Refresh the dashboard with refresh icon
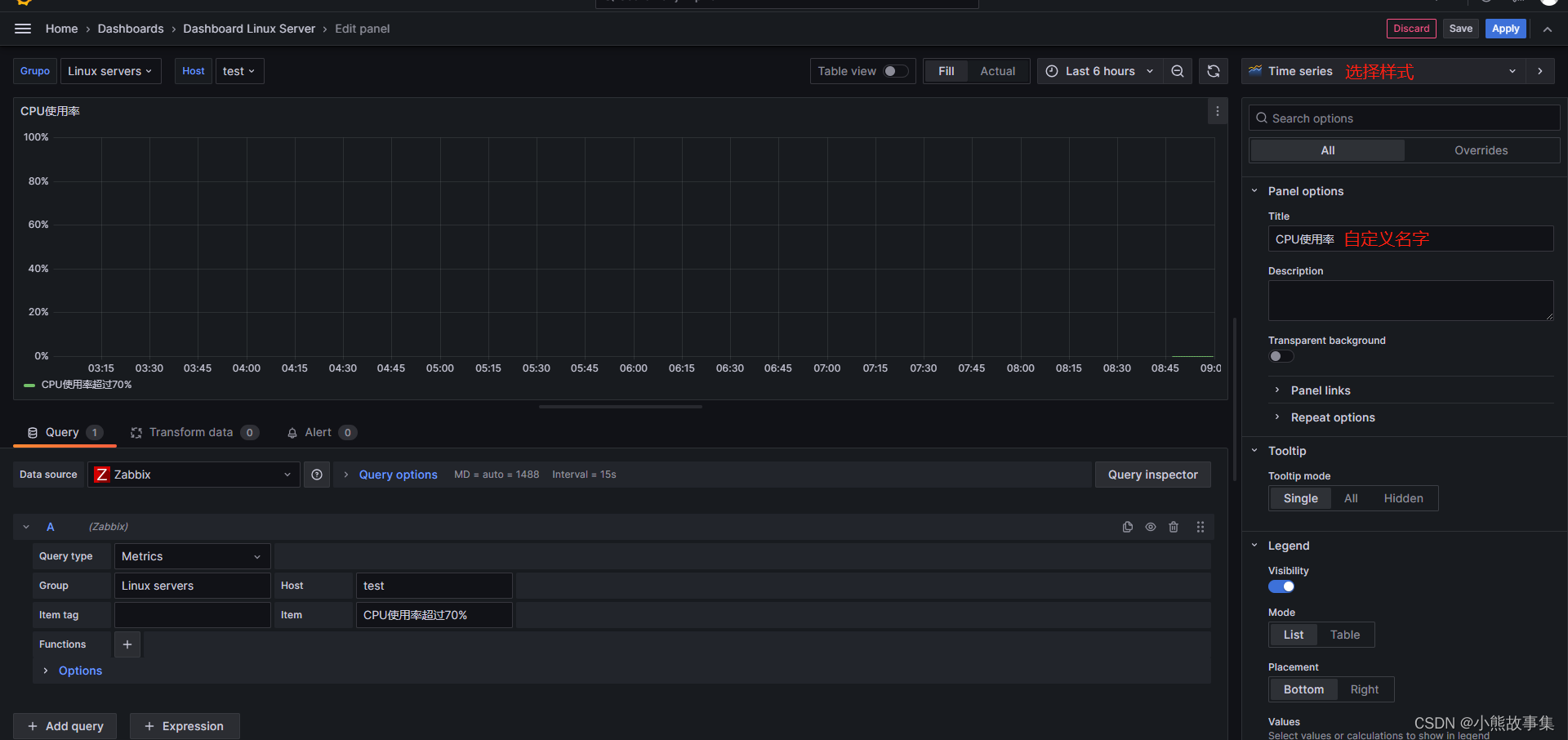This screenshot has height=740, width=1568. [1214, 71]
